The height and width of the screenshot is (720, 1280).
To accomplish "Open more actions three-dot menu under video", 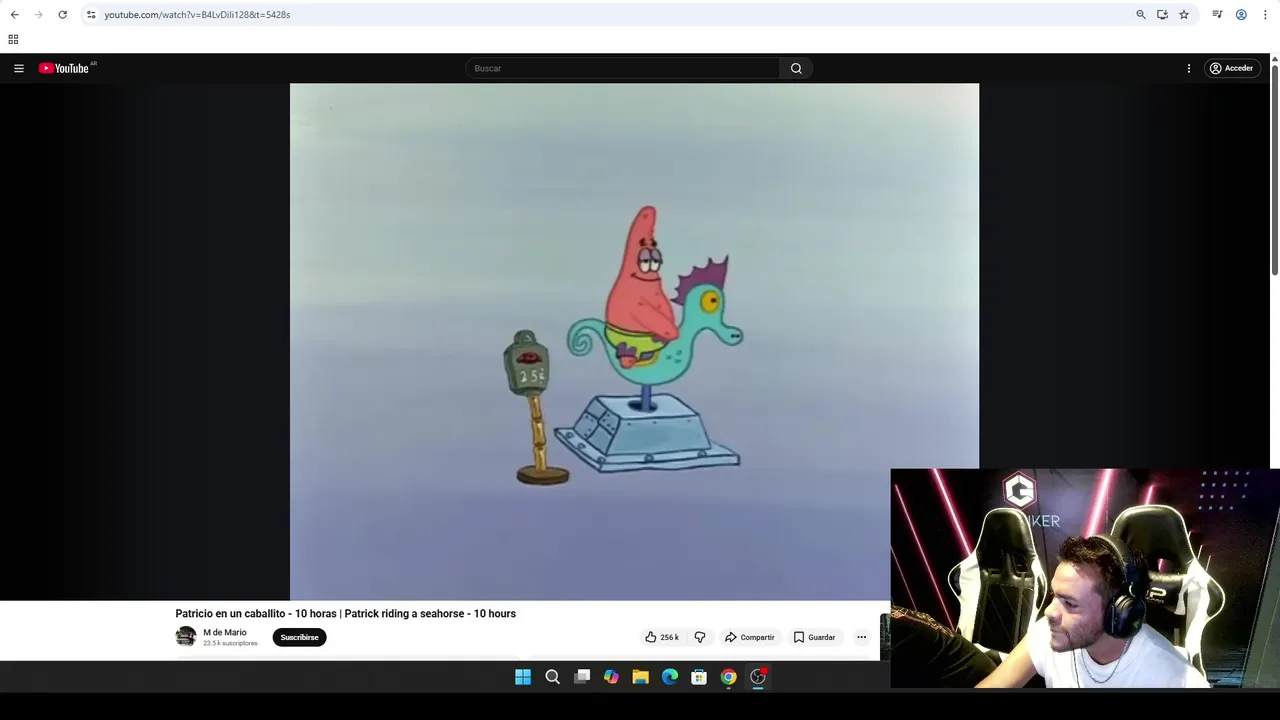I will [x=861, y=637].
